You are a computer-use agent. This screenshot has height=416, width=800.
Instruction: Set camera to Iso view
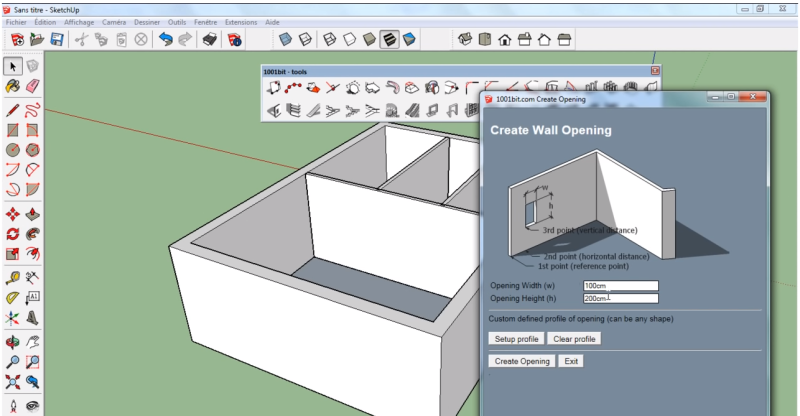click(x=465, y=40)
